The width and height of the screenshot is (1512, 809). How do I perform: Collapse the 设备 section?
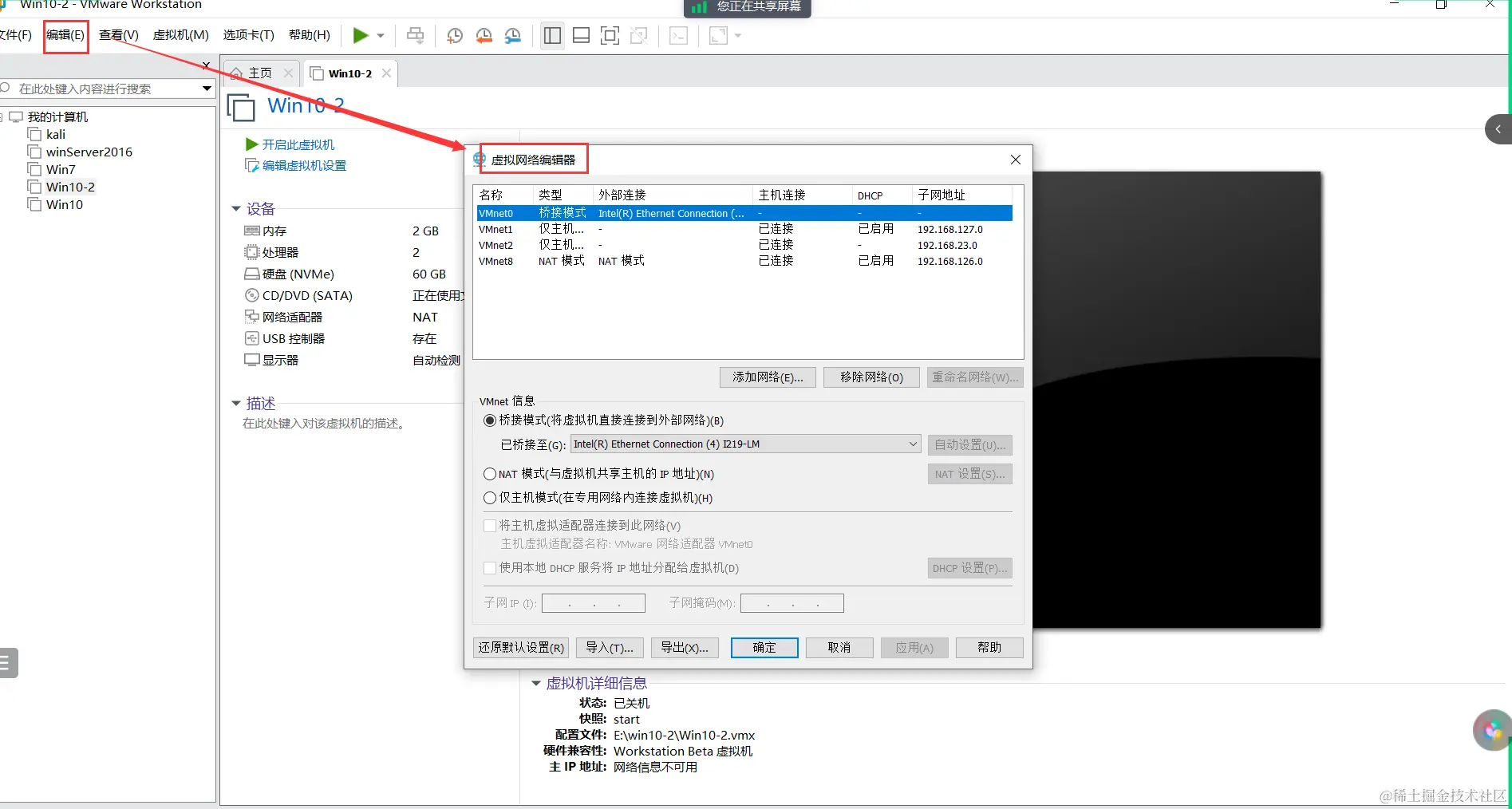coord(236,209)
